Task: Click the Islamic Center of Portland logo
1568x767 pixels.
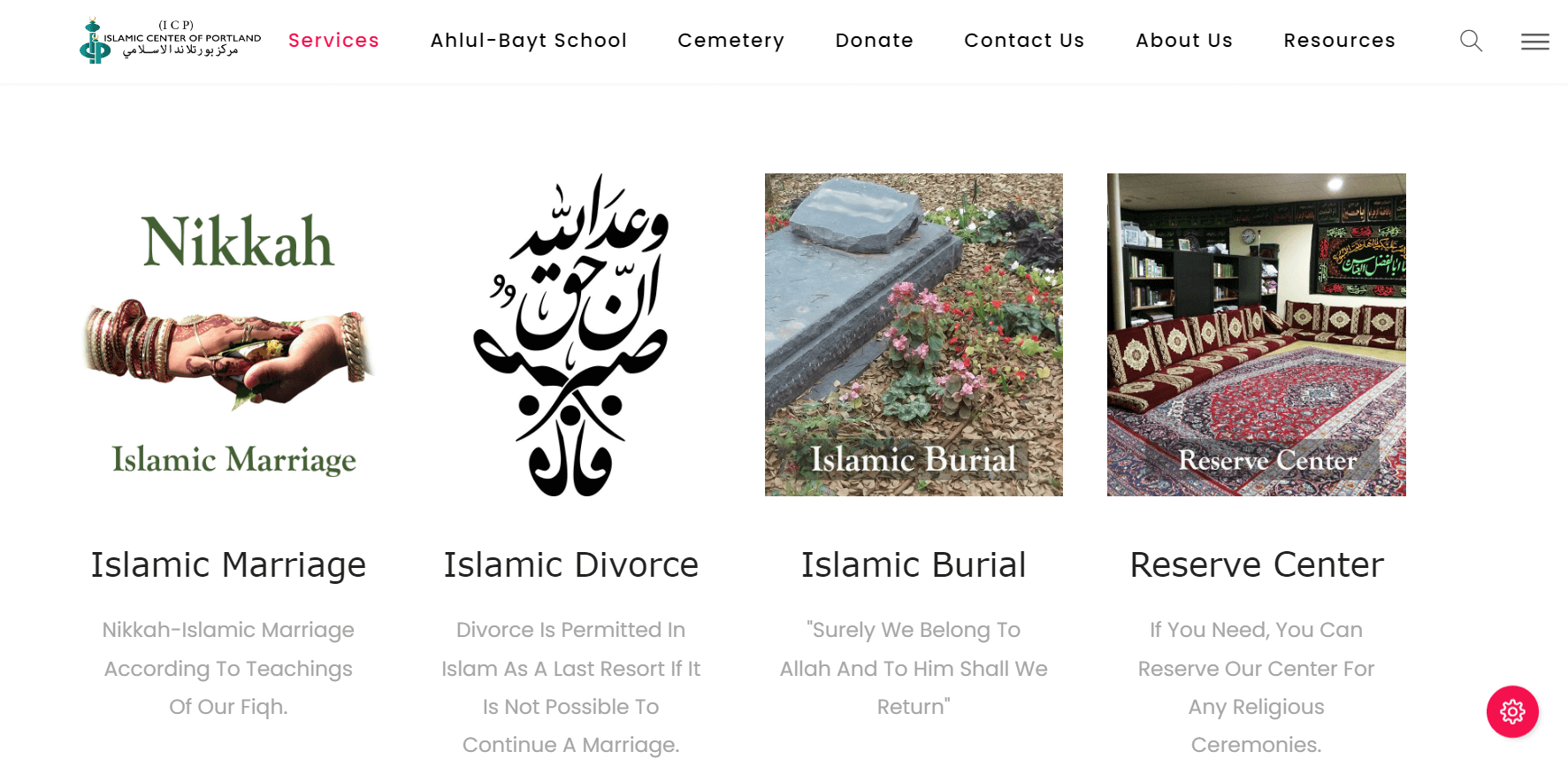Action: [x=170, y=41]
